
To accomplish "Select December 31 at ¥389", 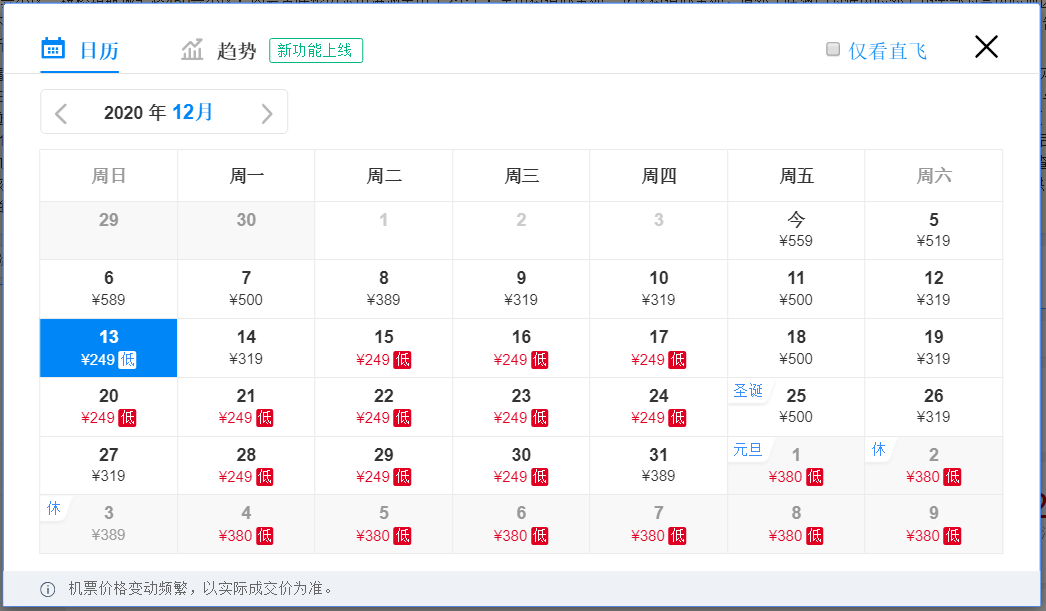I will pyautogui.click(x=658, y=465).
